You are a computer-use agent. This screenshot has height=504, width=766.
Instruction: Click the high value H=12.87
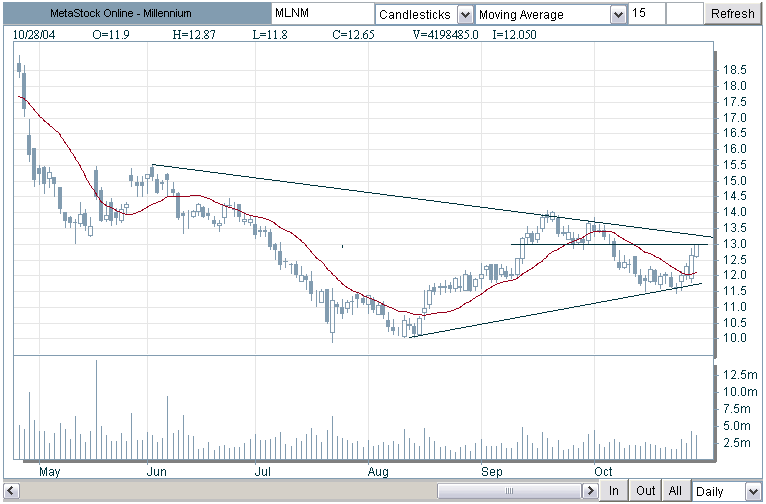pos(194,35)
